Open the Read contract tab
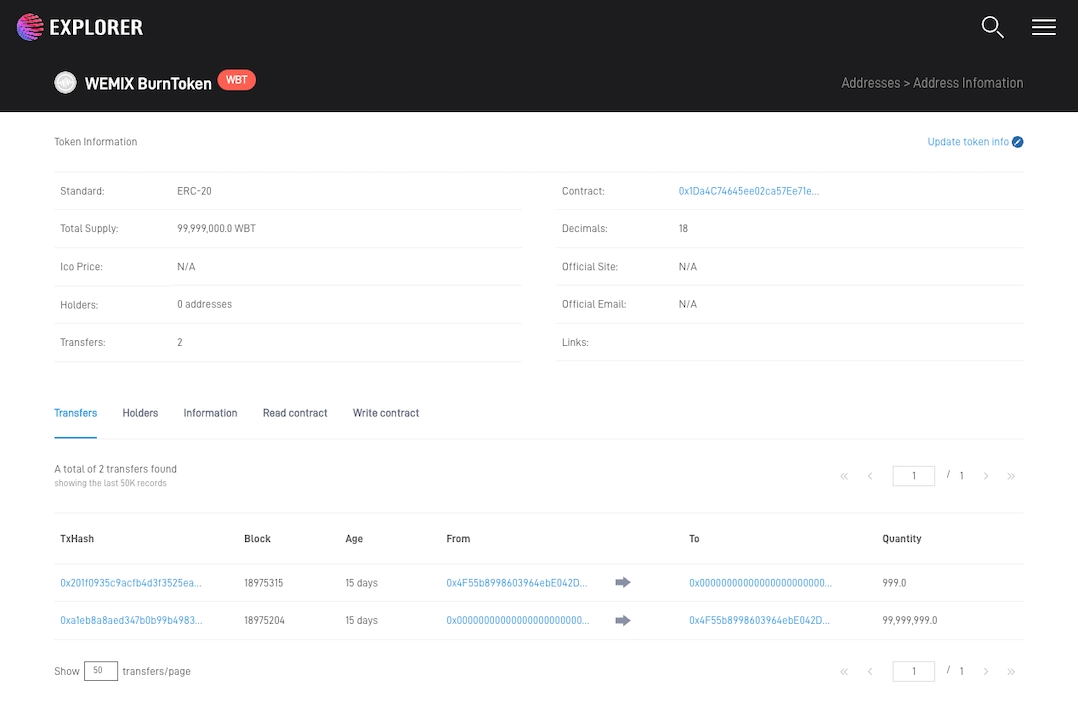This screenshot has width=1078, height=727. 295,413
